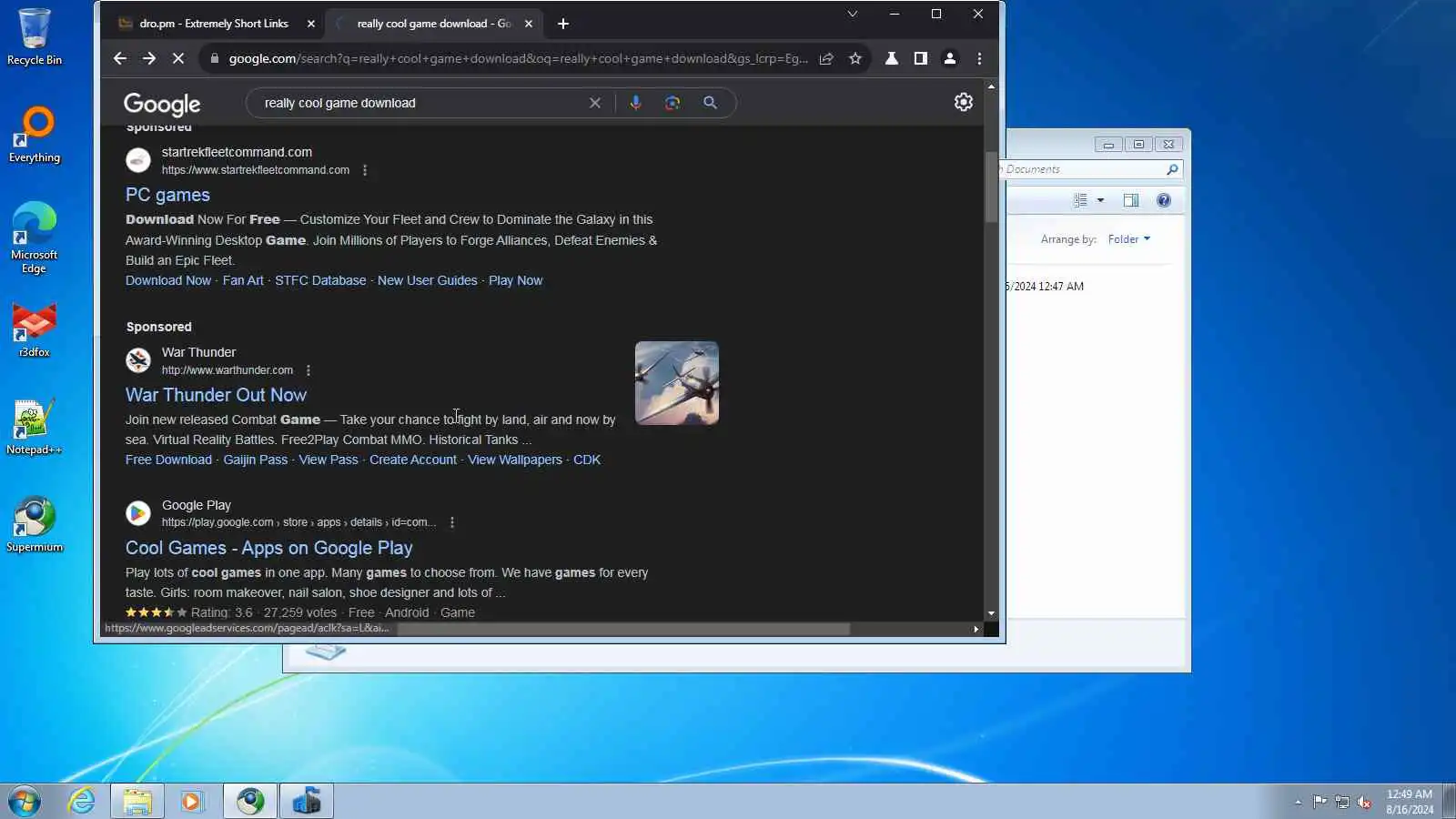Open Windows Media Player from the taskbar
This screenshot has height=819, width=1456.
[193, 801]
